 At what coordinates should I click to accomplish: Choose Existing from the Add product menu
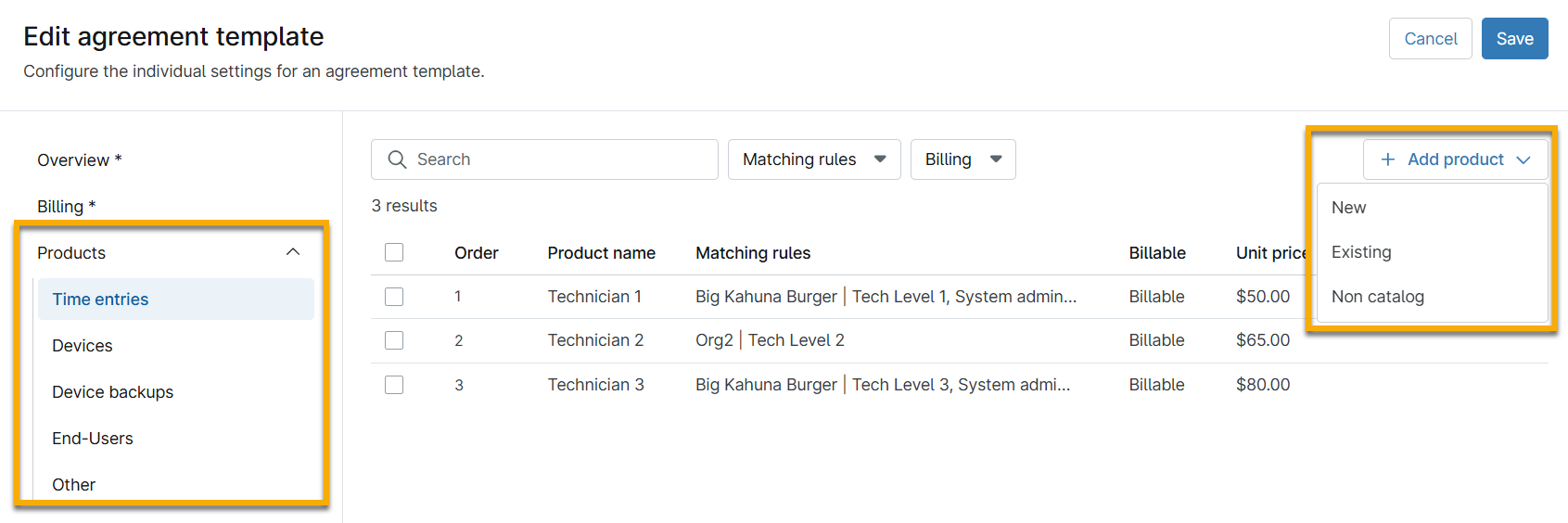(1360, 252)
